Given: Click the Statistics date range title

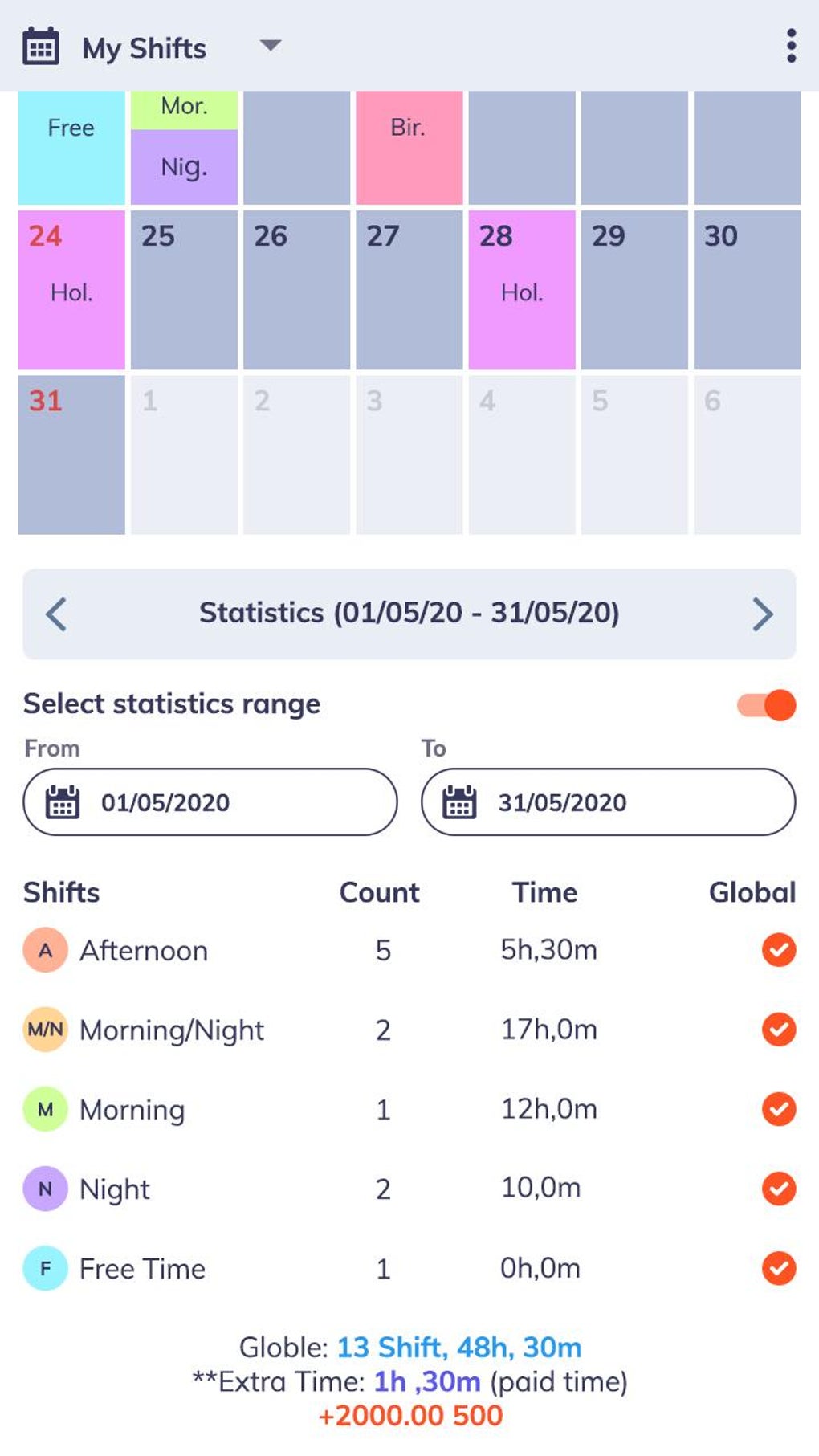Looking at the screenshot, I should (x=409, y=614).
